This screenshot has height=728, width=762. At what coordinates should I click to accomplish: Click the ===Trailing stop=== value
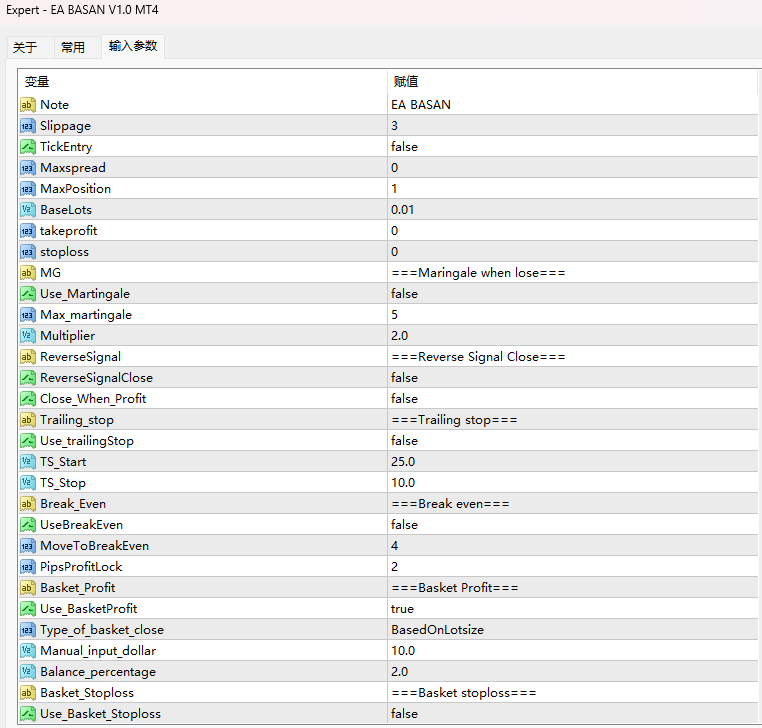pyautogui.click(x=454, y=419)
